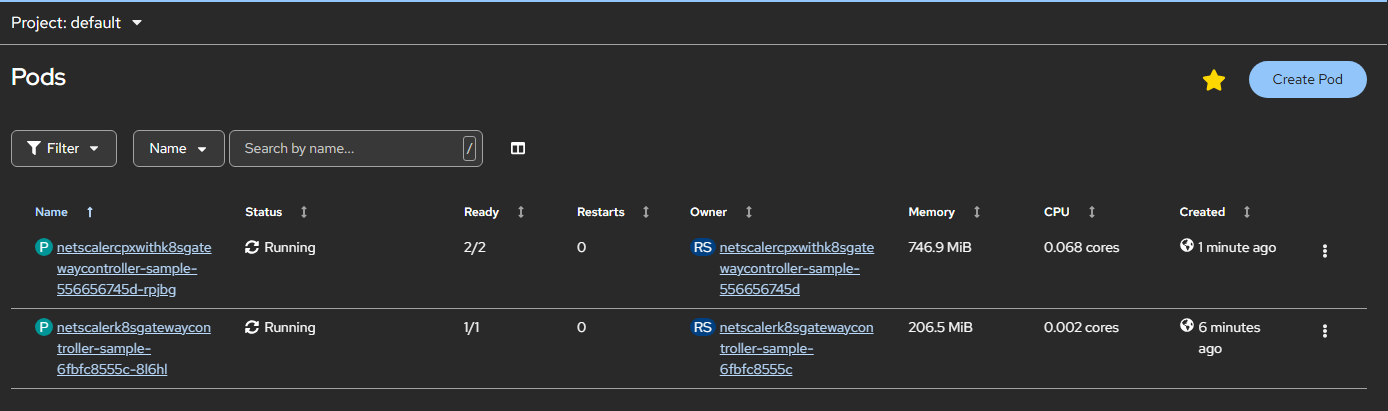Open the Name search-type dropdown
The width and height of the screenshot is (1388, 411).
[x=178, y=148]
